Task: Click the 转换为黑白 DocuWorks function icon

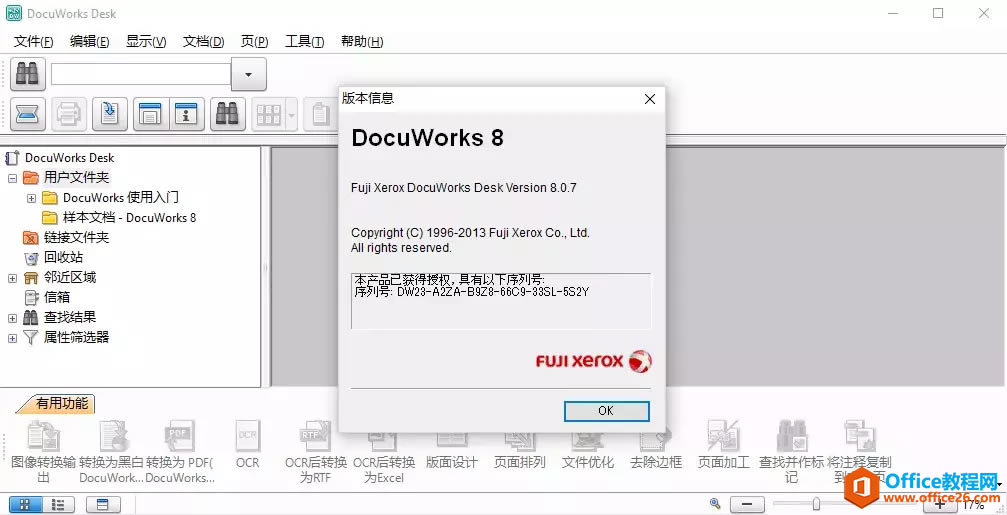Action: tap(112, 436)
